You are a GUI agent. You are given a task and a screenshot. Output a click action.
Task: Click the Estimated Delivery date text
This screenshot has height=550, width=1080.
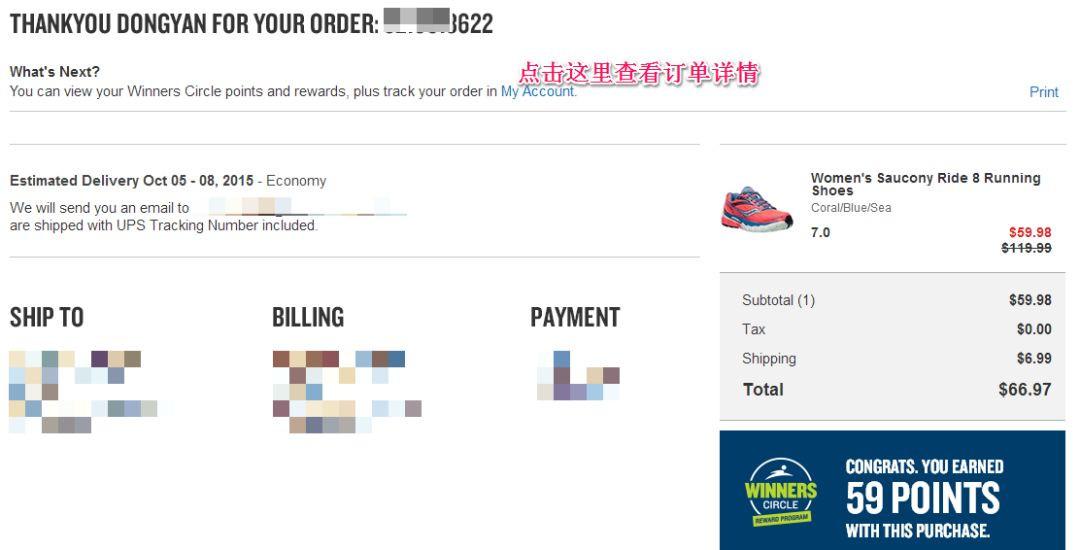click(x=132, y=181)
